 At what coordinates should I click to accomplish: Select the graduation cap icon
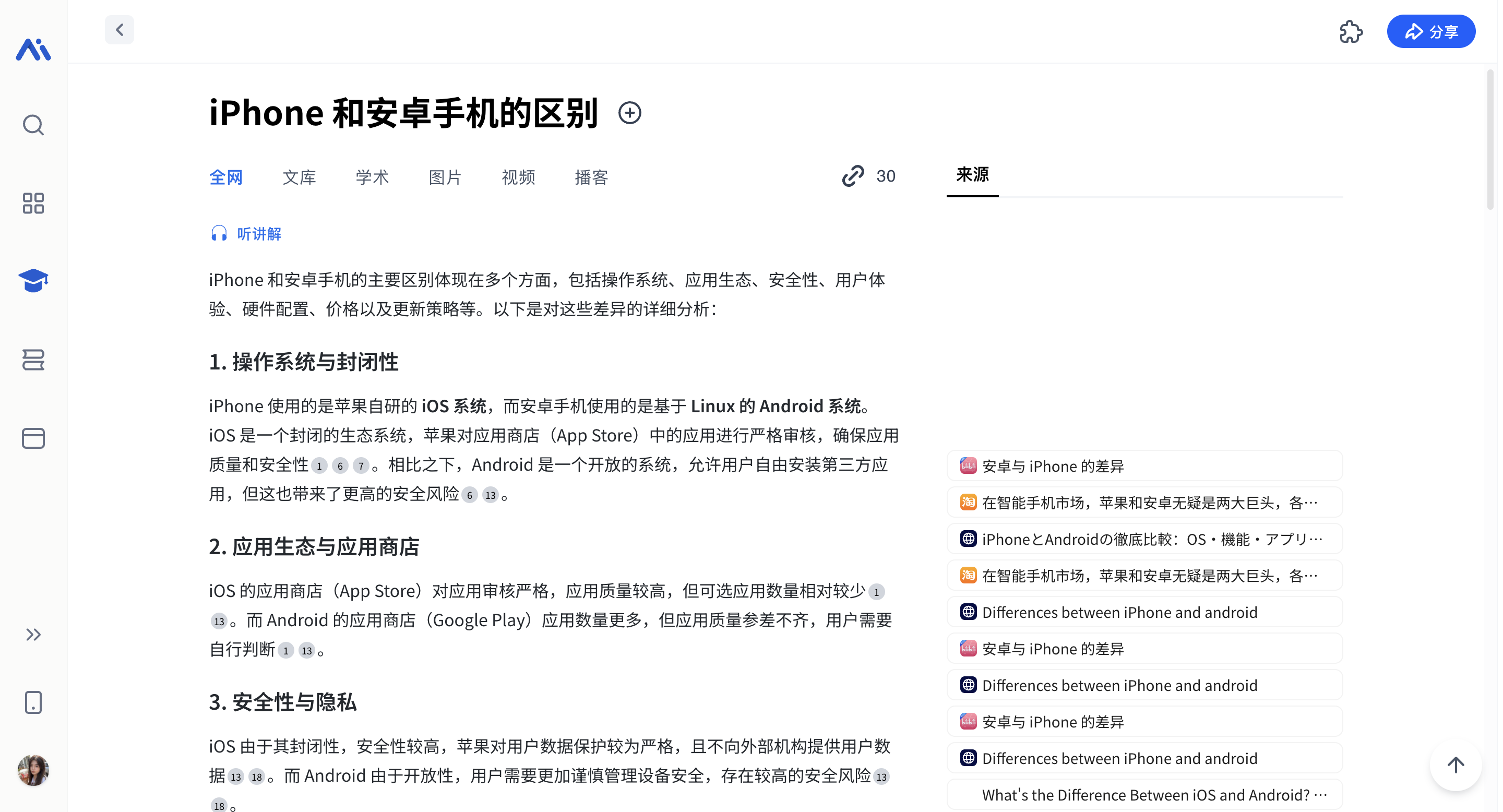point(33,281)
